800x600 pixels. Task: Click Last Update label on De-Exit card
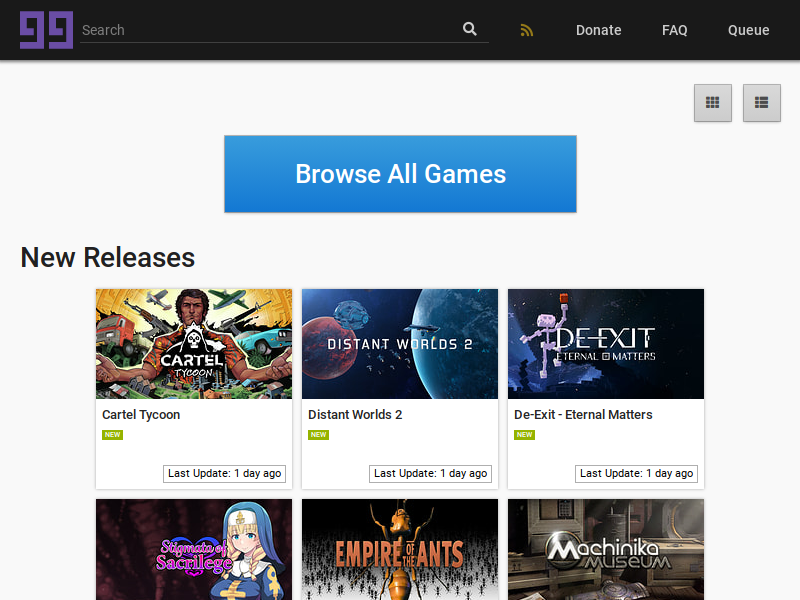pyautogui.click(x=636, y=473)
